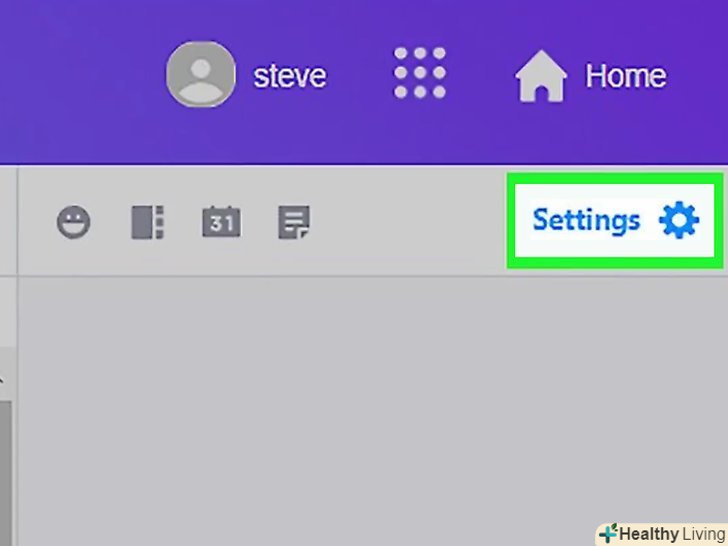Click the dark scrollbar thumb on left pane

[x=6, y=474]
